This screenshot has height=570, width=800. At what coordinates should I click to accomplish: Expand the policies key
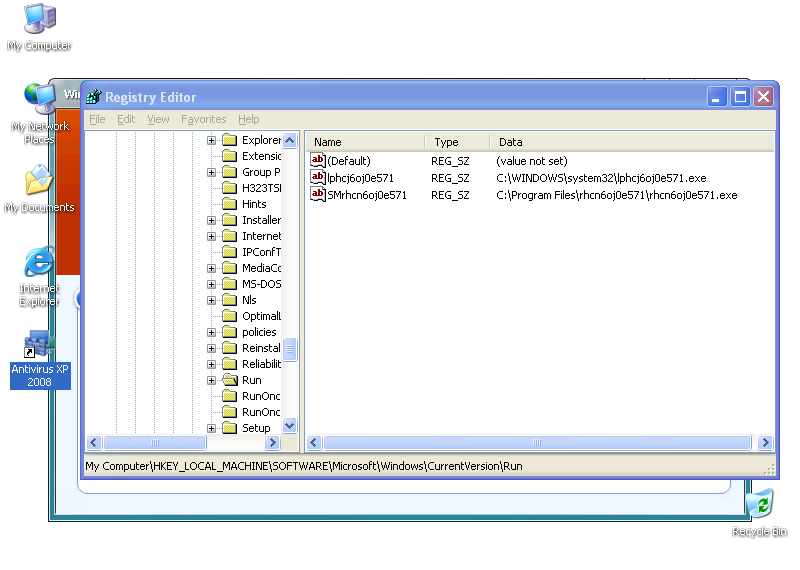(211, 332)
